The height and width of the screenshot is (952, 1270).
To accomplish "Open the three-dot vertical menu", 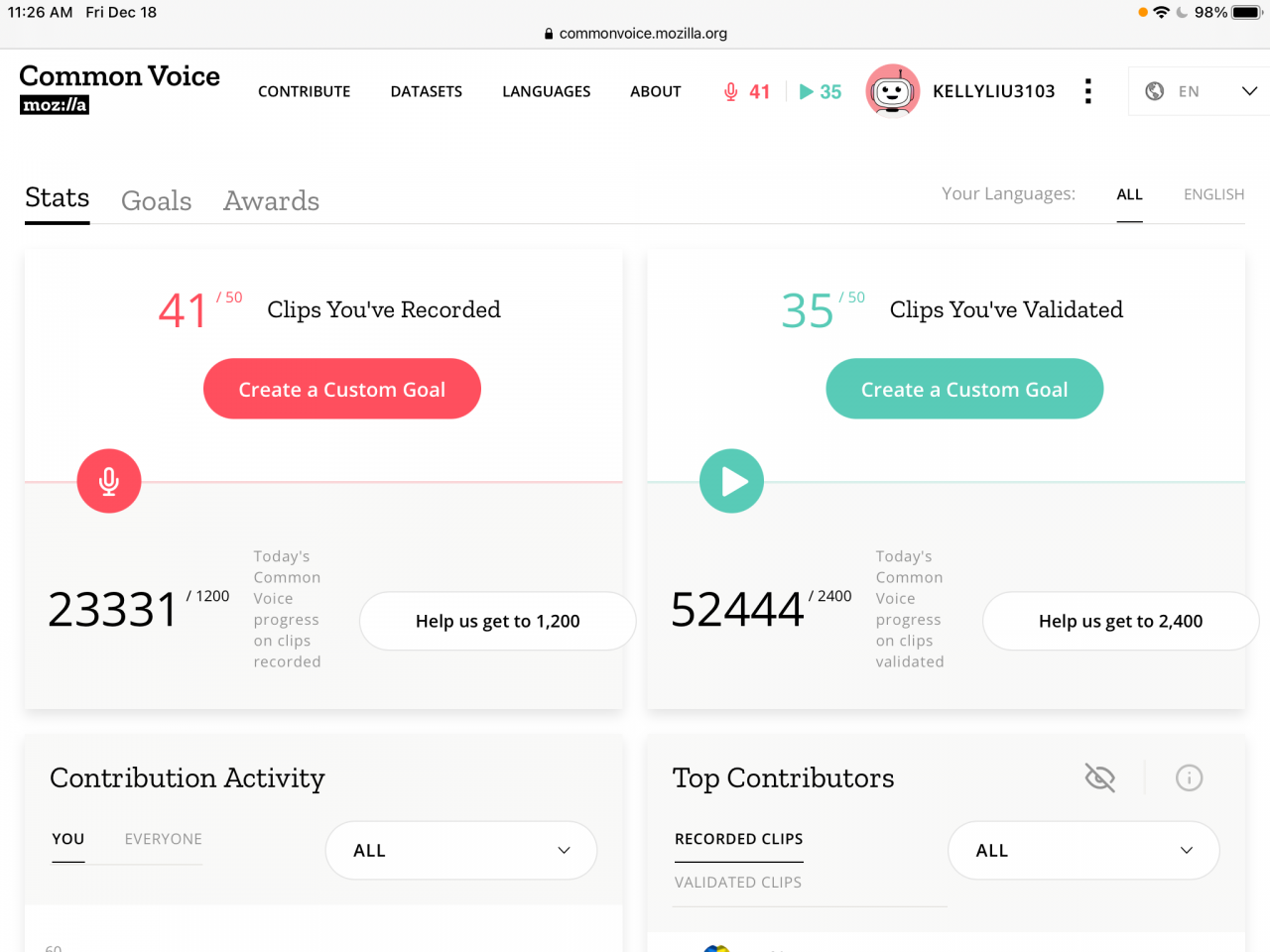I will click(x=1088, y=91).
